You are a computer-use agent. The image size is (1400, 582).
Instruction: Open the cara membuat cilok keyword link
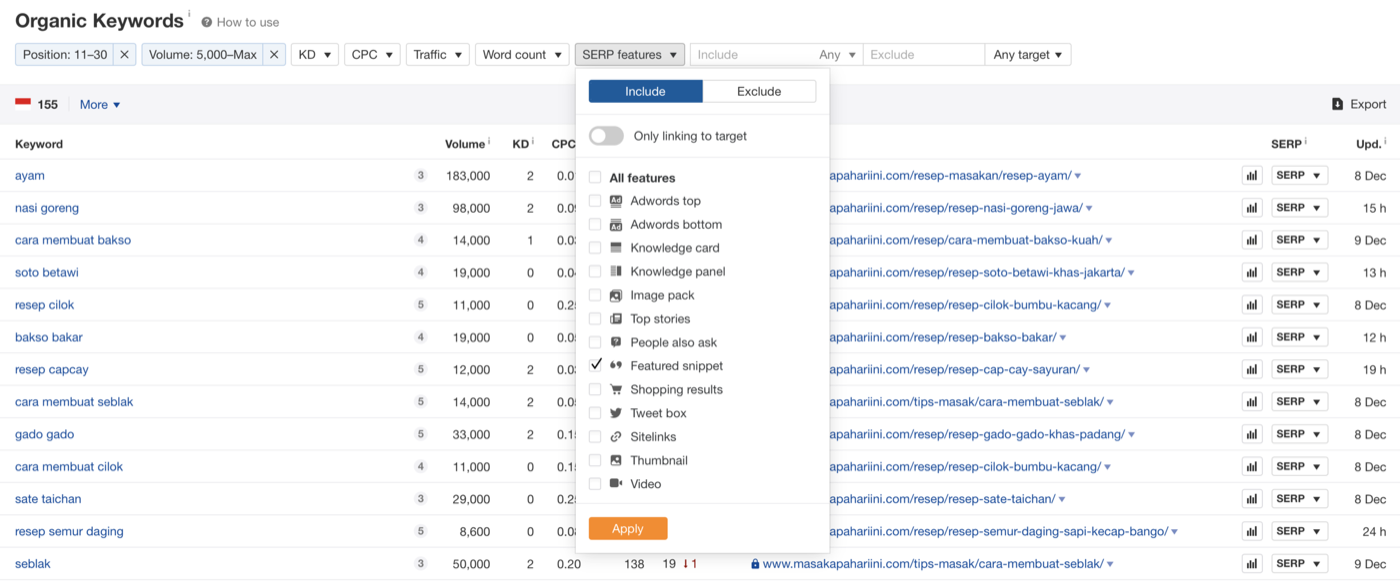pos(69,467)
